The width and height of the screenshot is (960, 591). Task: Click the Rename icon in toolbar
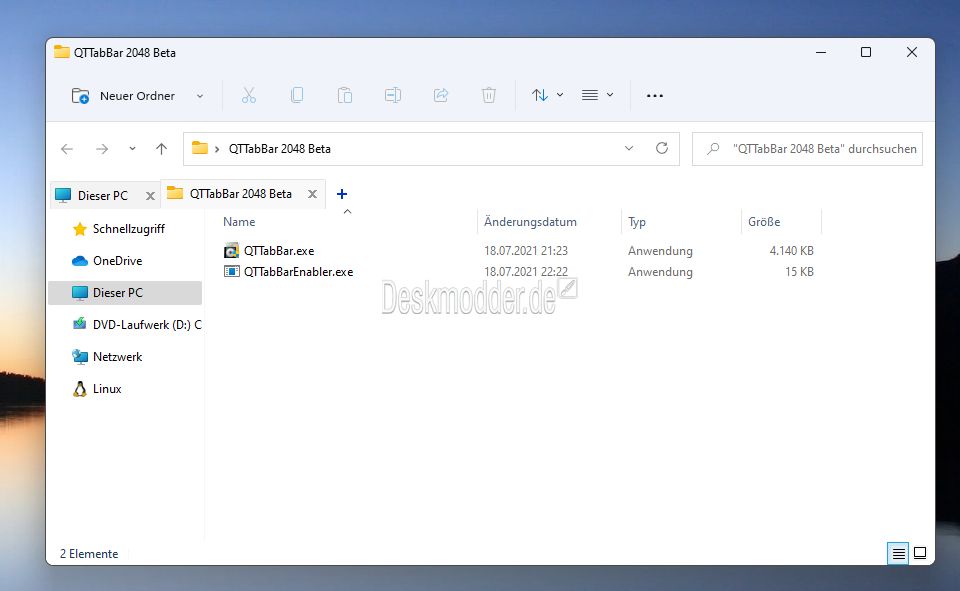click(x=392, y=96)
